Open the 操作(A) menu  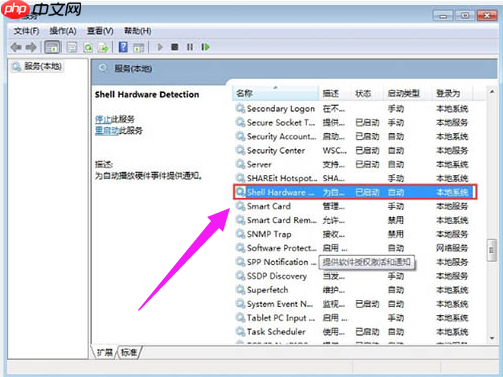pos(63,31)
